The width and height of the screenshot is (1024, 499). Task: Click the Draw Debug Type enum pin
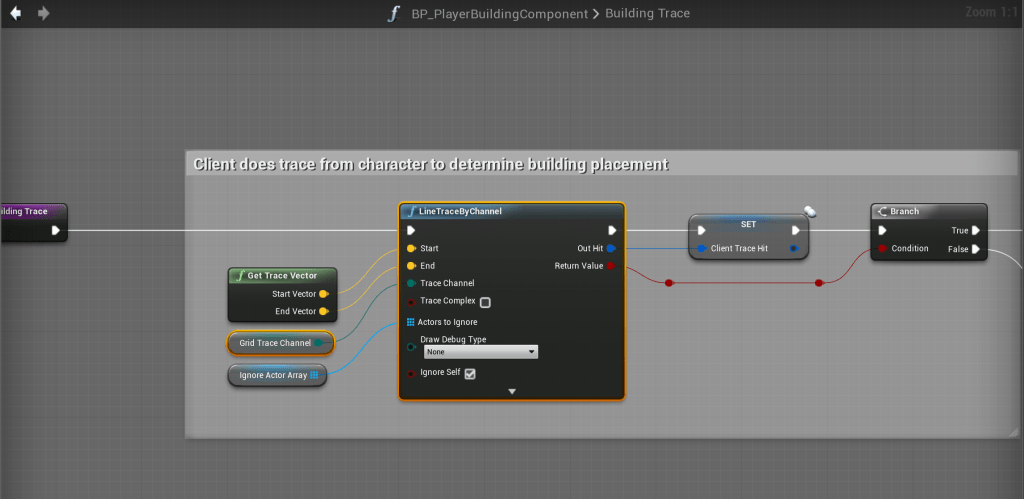[411, 347]
